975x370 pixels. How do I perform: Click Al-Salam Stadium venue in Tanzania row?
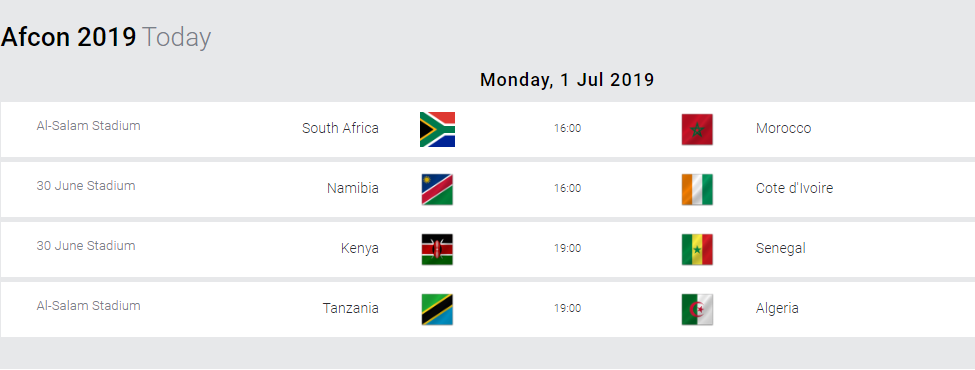pos(88,305)
